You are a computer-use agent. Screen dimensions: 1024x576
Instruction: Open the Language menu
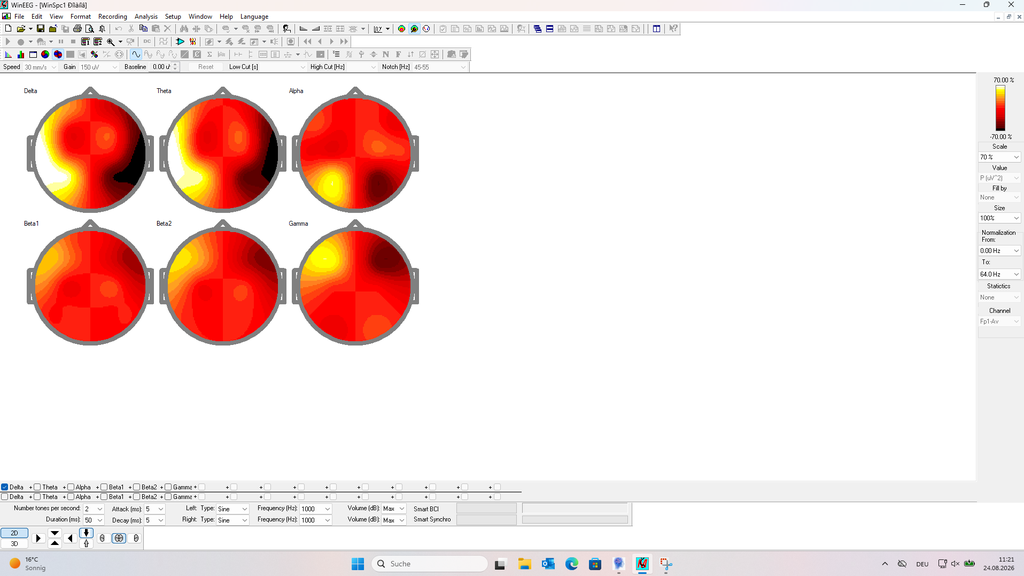click(x=254, y=16)
